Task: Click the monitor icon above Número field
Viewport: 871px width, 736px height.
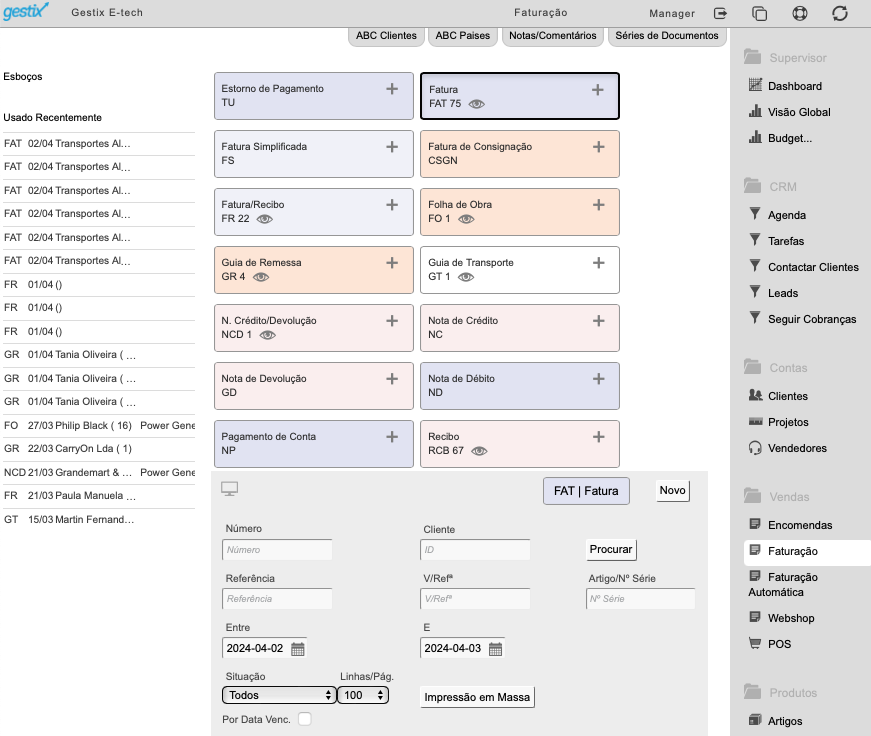Action: coord(229,489)
